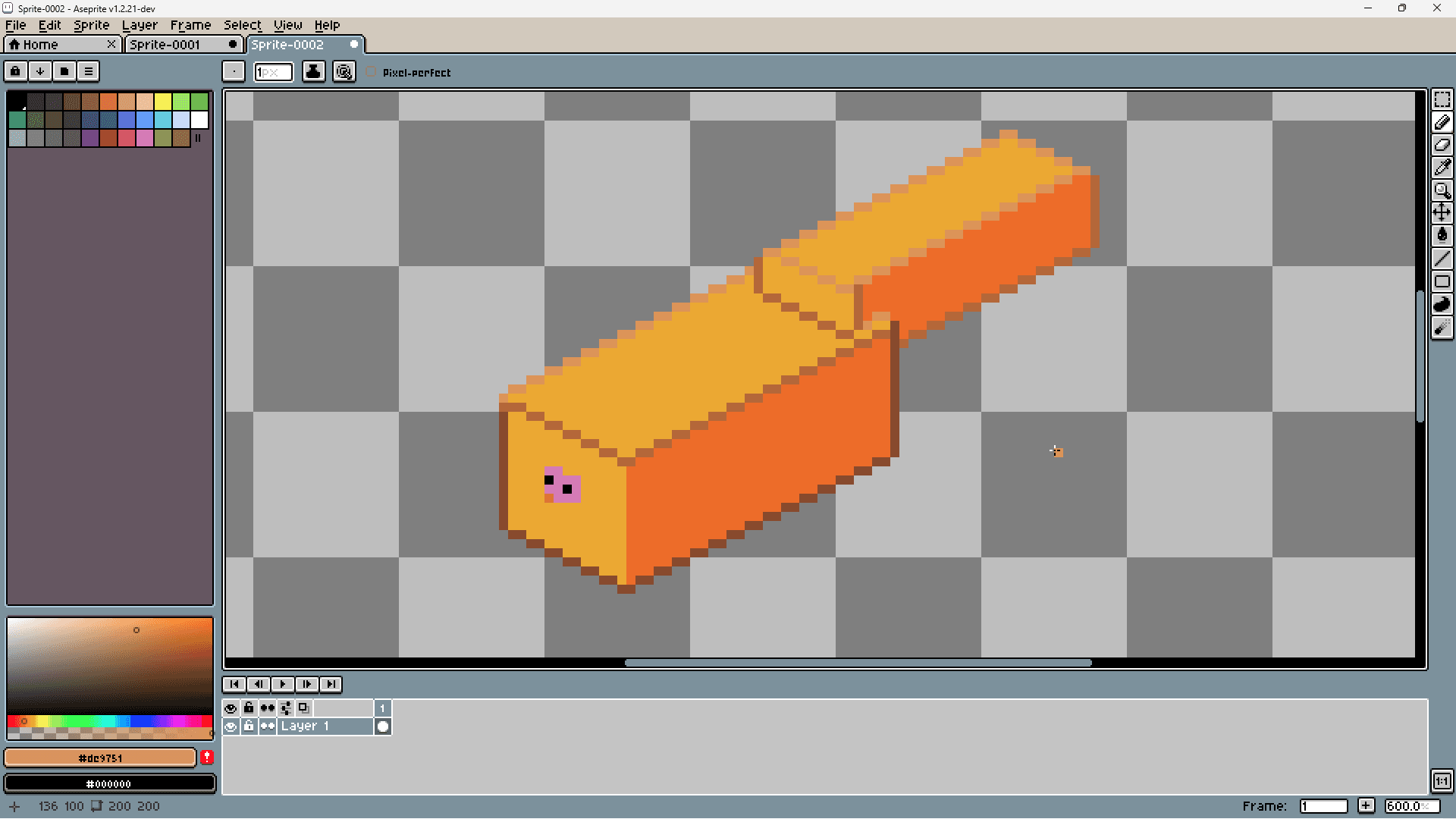Screen dimensions: 1456x819
Task: Select the Zoom magnifier tool
Action: coord(1442,190)
